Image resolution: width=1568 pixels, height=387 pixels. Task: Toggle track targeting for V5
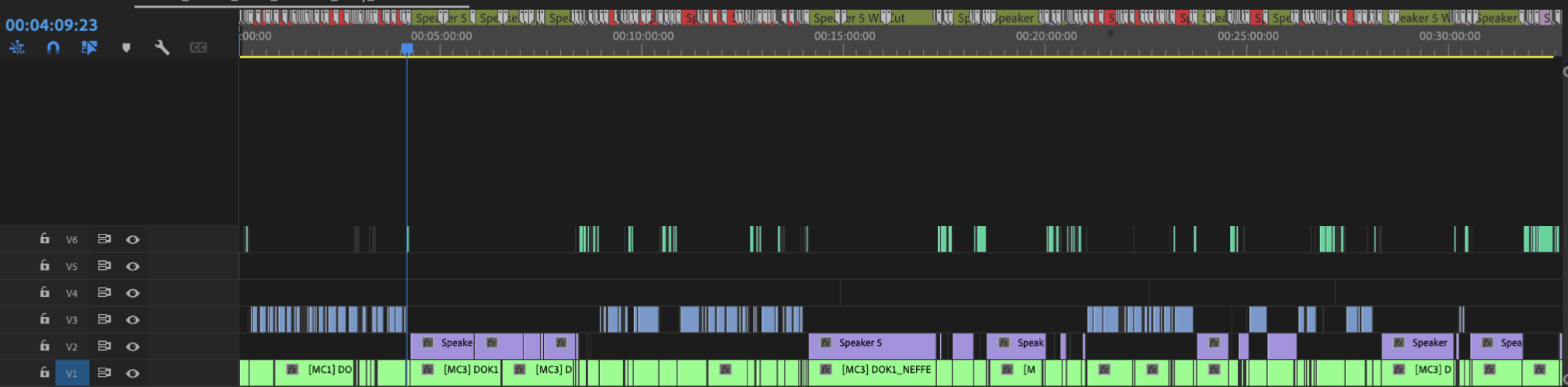coord(71,267)
